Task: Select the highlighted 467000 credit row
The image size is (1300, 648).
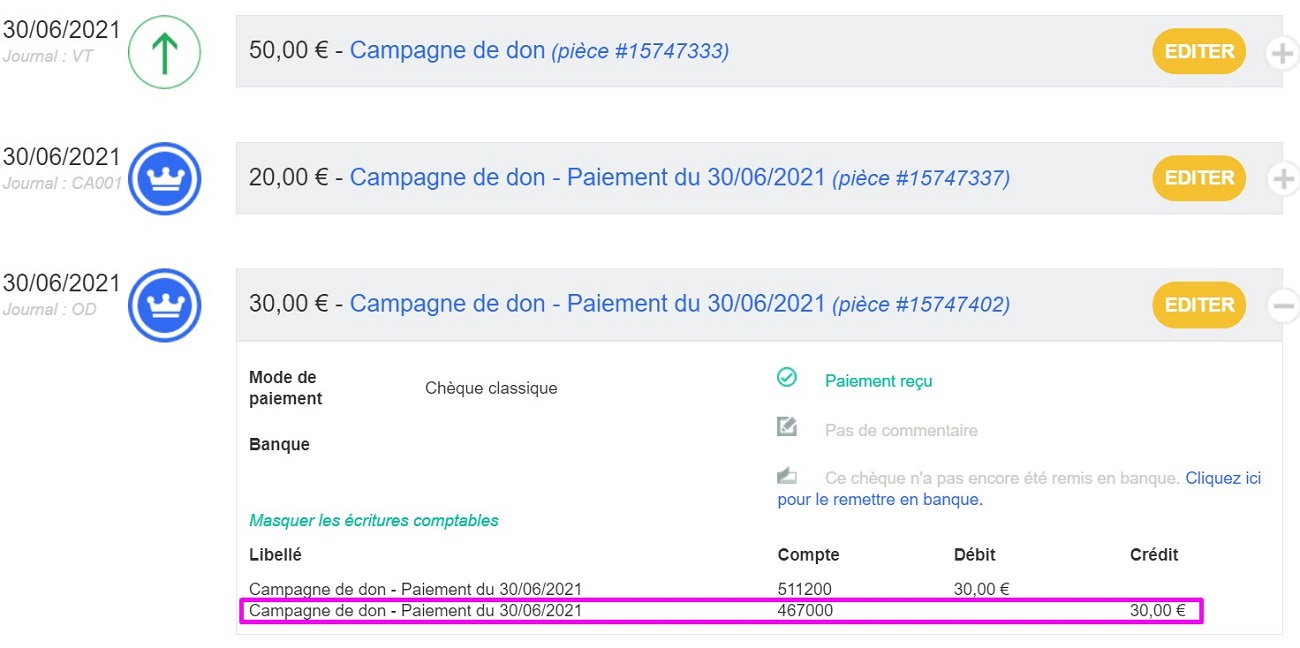Action: click(x=721, y=611)
